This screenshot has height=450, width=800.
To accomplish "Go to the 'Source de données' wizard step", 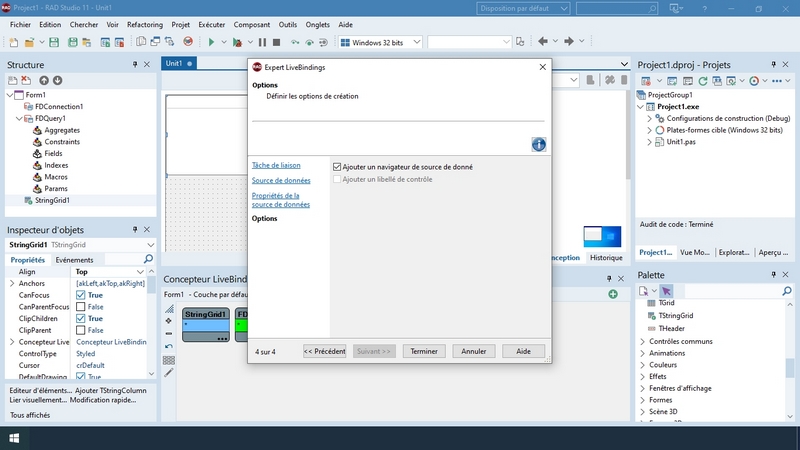I will (x=280, y=180).
